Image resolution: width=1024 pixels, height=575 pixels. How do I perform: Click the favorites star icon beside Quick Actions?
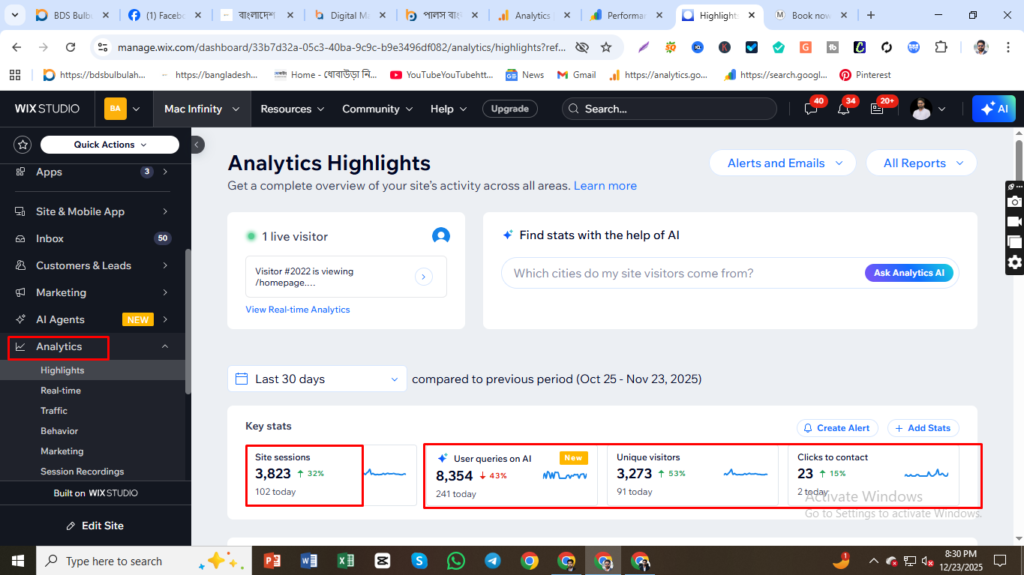pyautogui.click(x=23, y=144)
